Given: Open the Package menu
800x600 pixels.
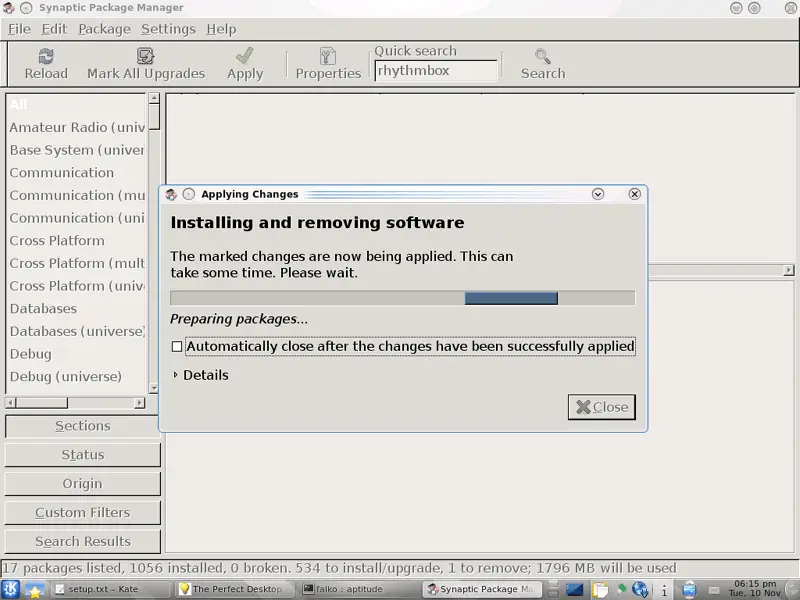Looking at the screenshot, I should [105, 29].
